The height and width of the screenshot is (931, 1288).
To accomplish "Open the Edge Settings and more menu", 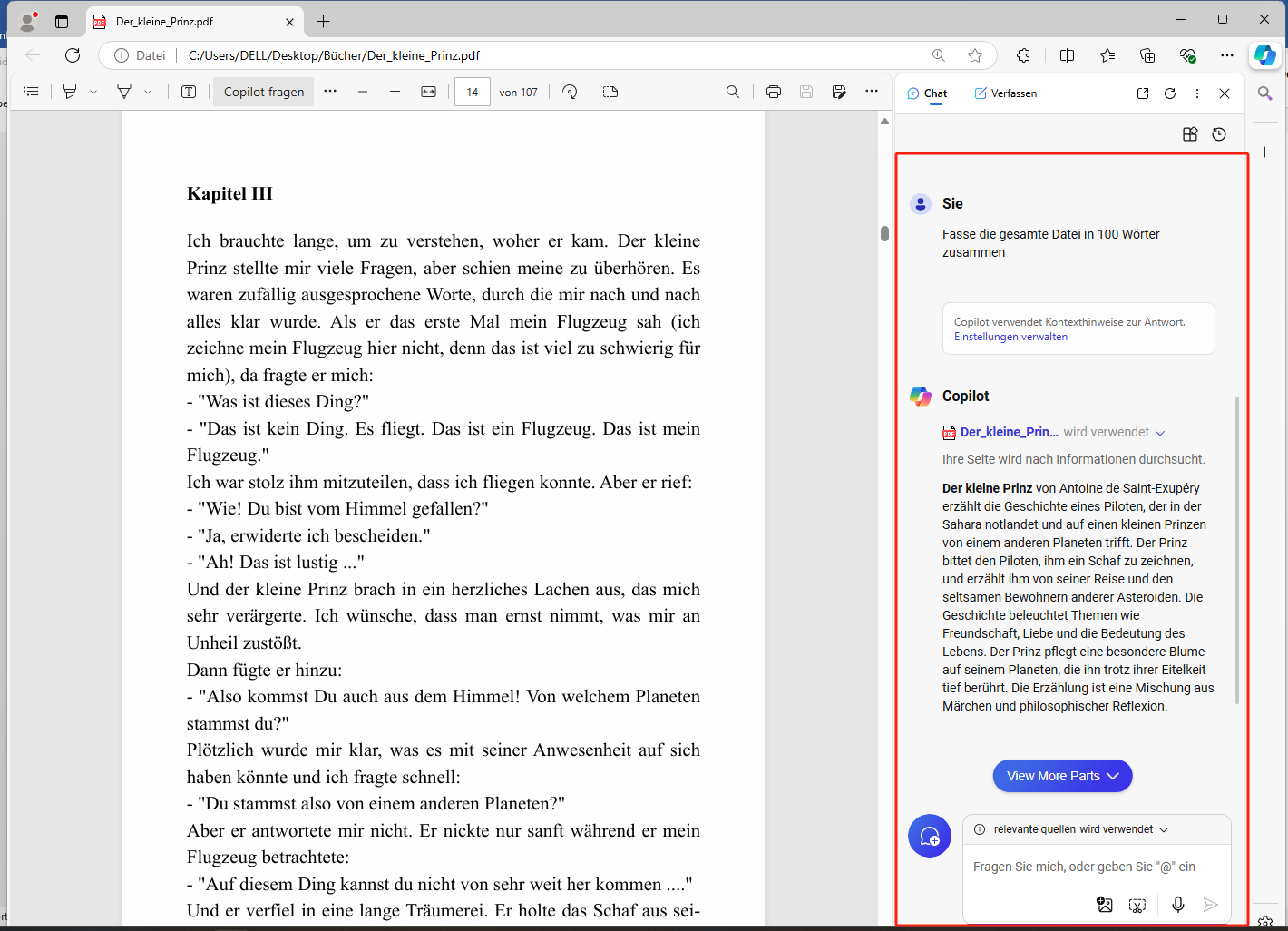I will pyautogui.click(x=1227, y=55).
